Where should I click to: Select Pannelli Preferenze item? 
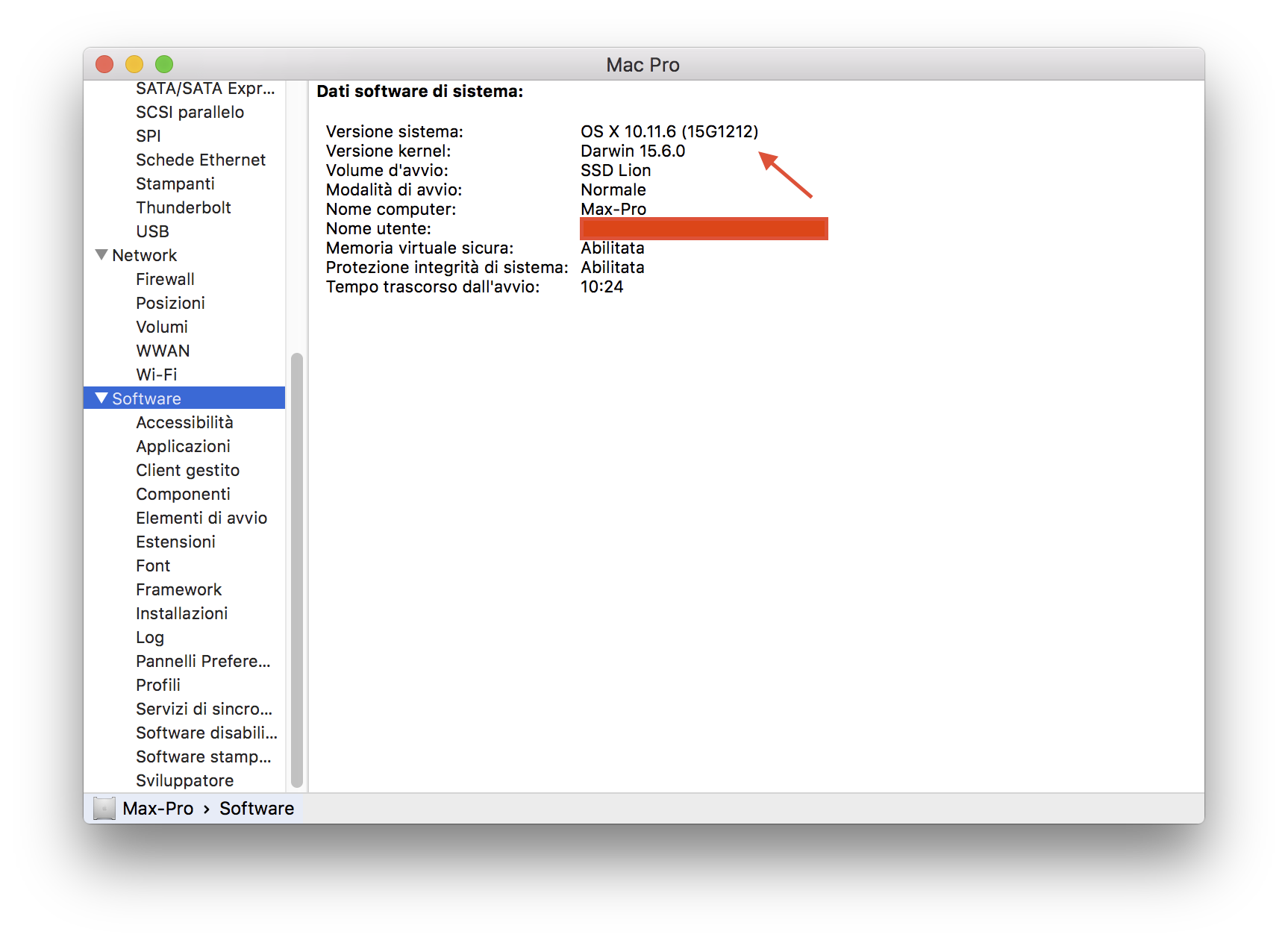[203, 661]
